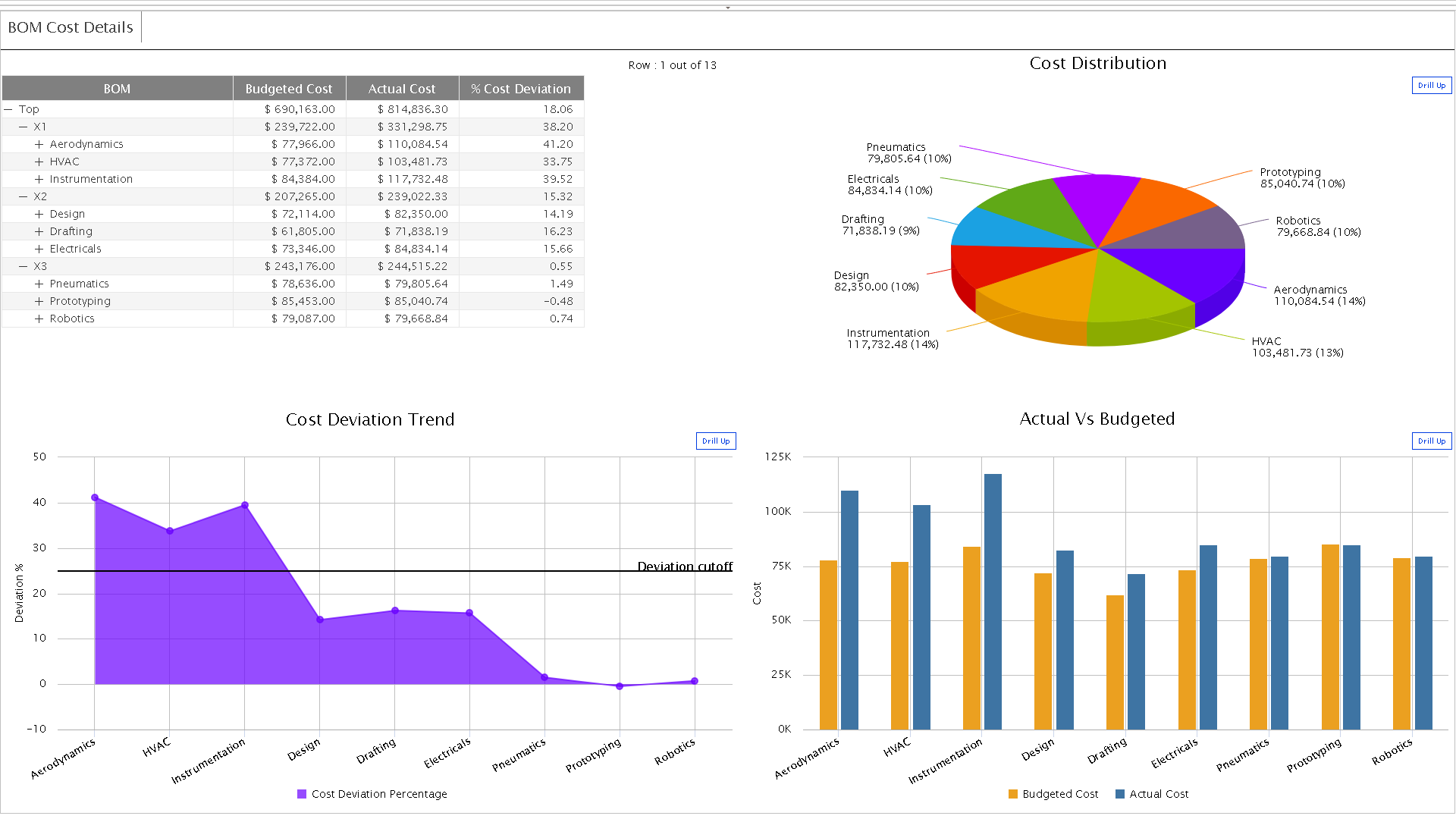Expand the Drafting tree row
Image resolution: width=1456 pixels, height=819 pixels.
tap(39, 231)
